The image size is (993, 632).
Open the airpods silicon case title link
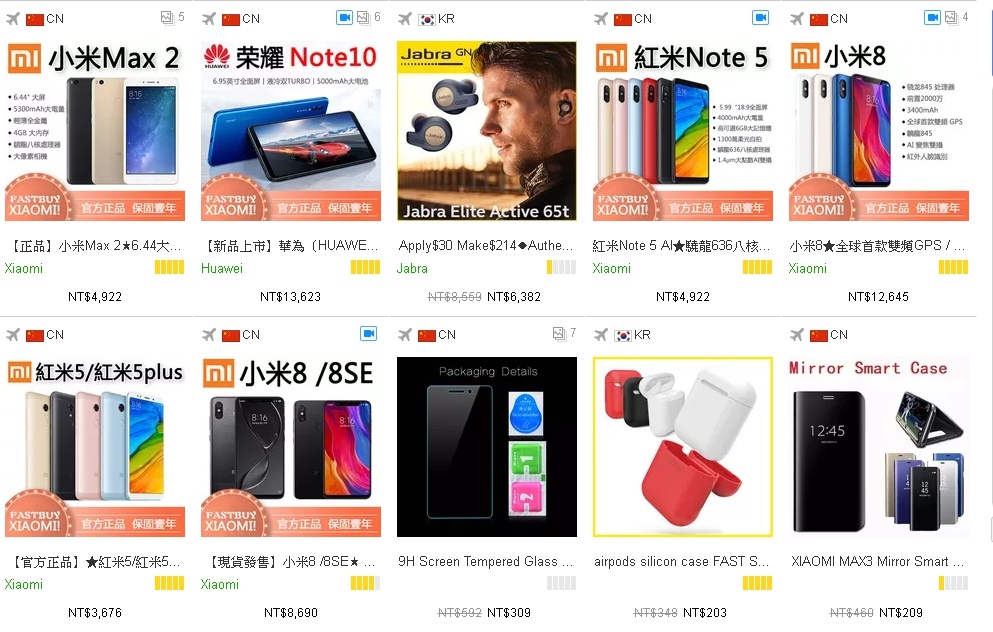pyautogui.click(x=681, y=561)
